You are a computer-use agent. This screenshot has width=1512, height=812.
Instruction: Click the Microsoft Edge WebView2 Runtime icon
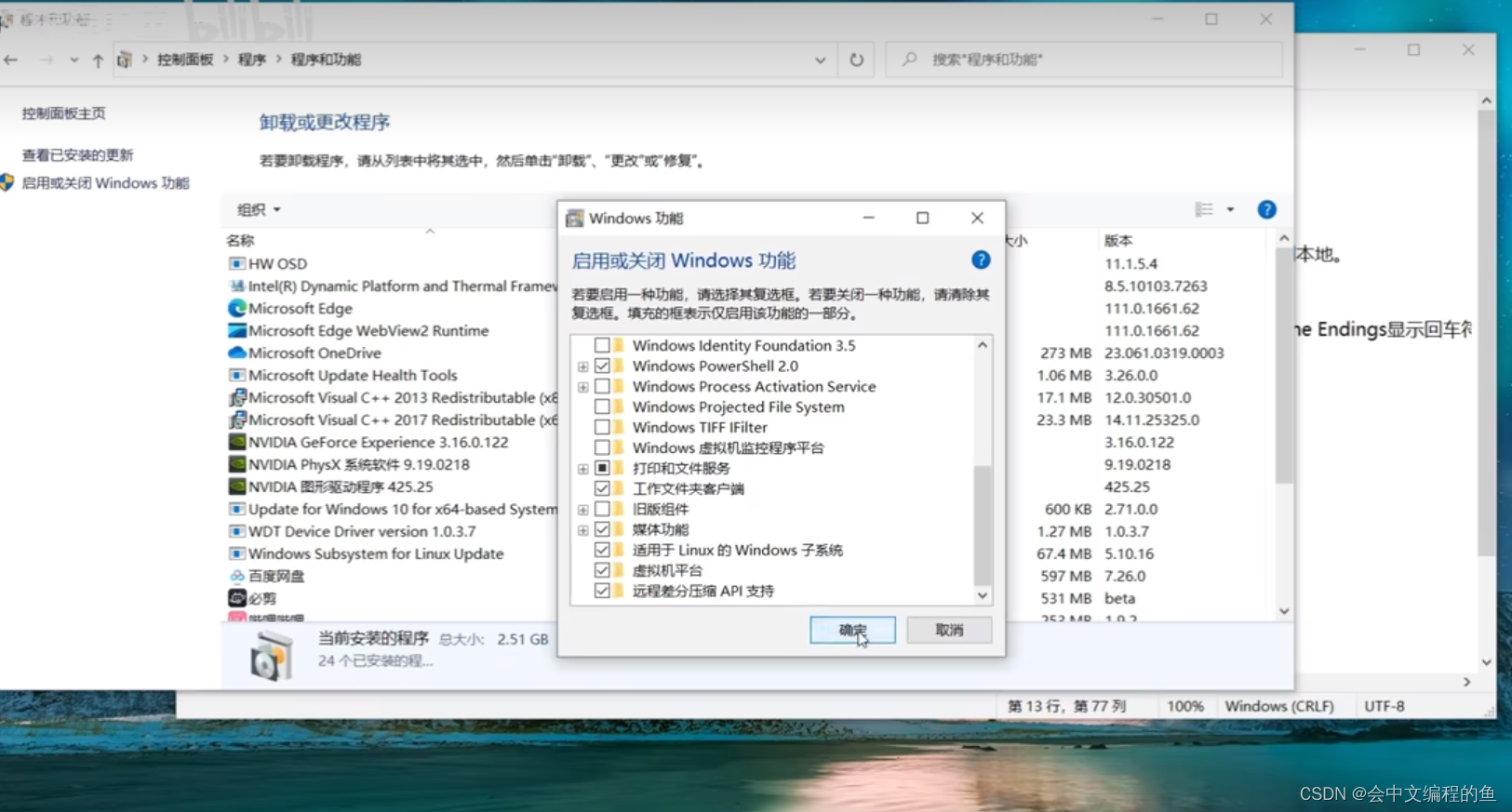tap(237, 330)
